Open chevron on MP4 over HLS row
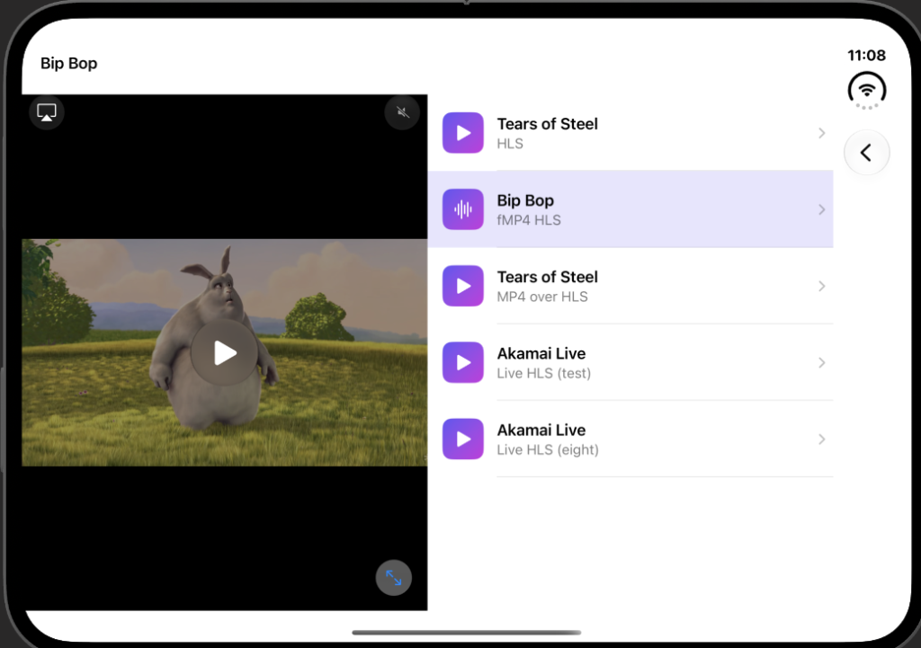Screen dimensions: 921x648 pos(822,286)
